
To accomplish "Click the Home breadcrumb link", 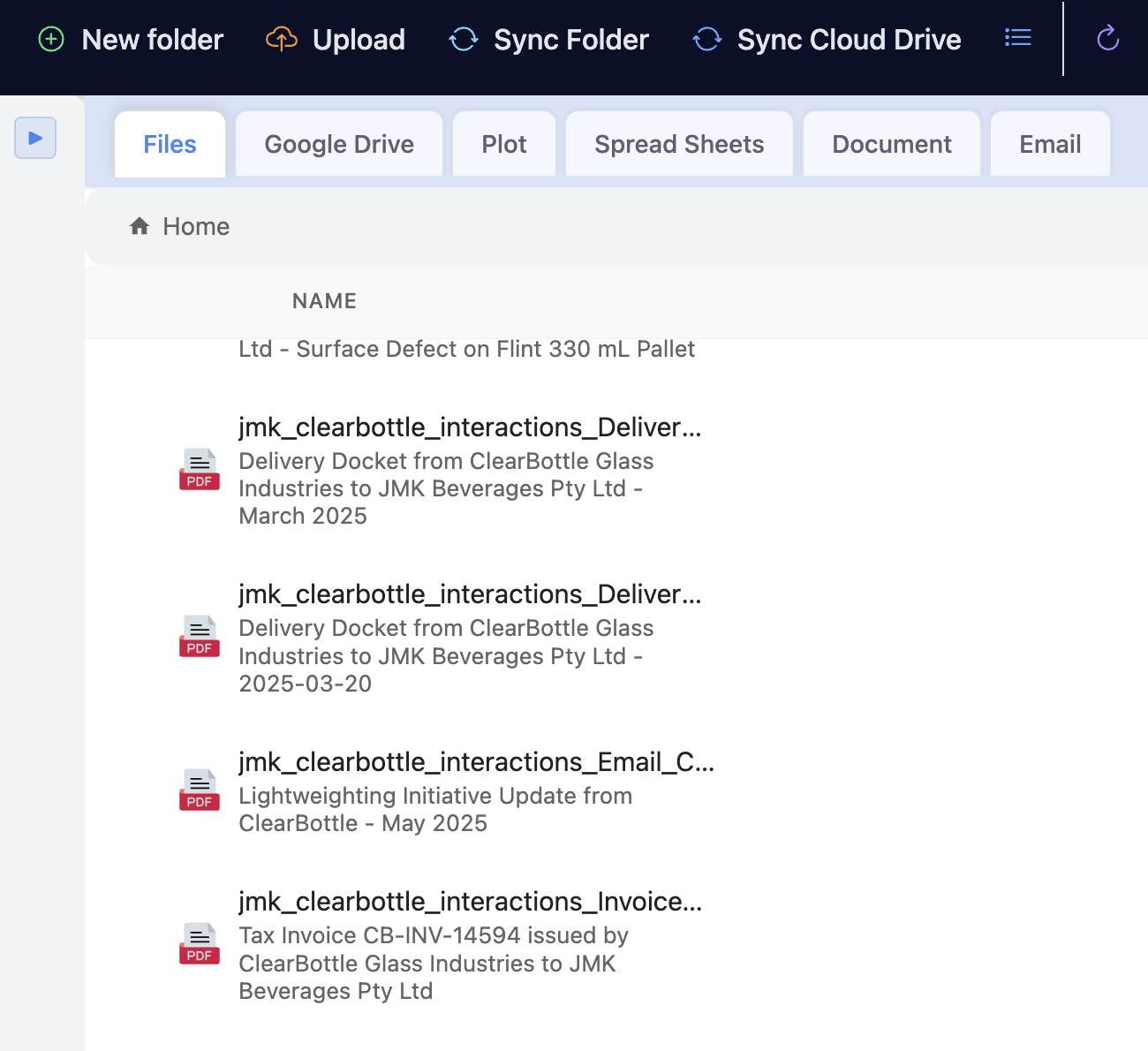I will click(x=196, y=227).
